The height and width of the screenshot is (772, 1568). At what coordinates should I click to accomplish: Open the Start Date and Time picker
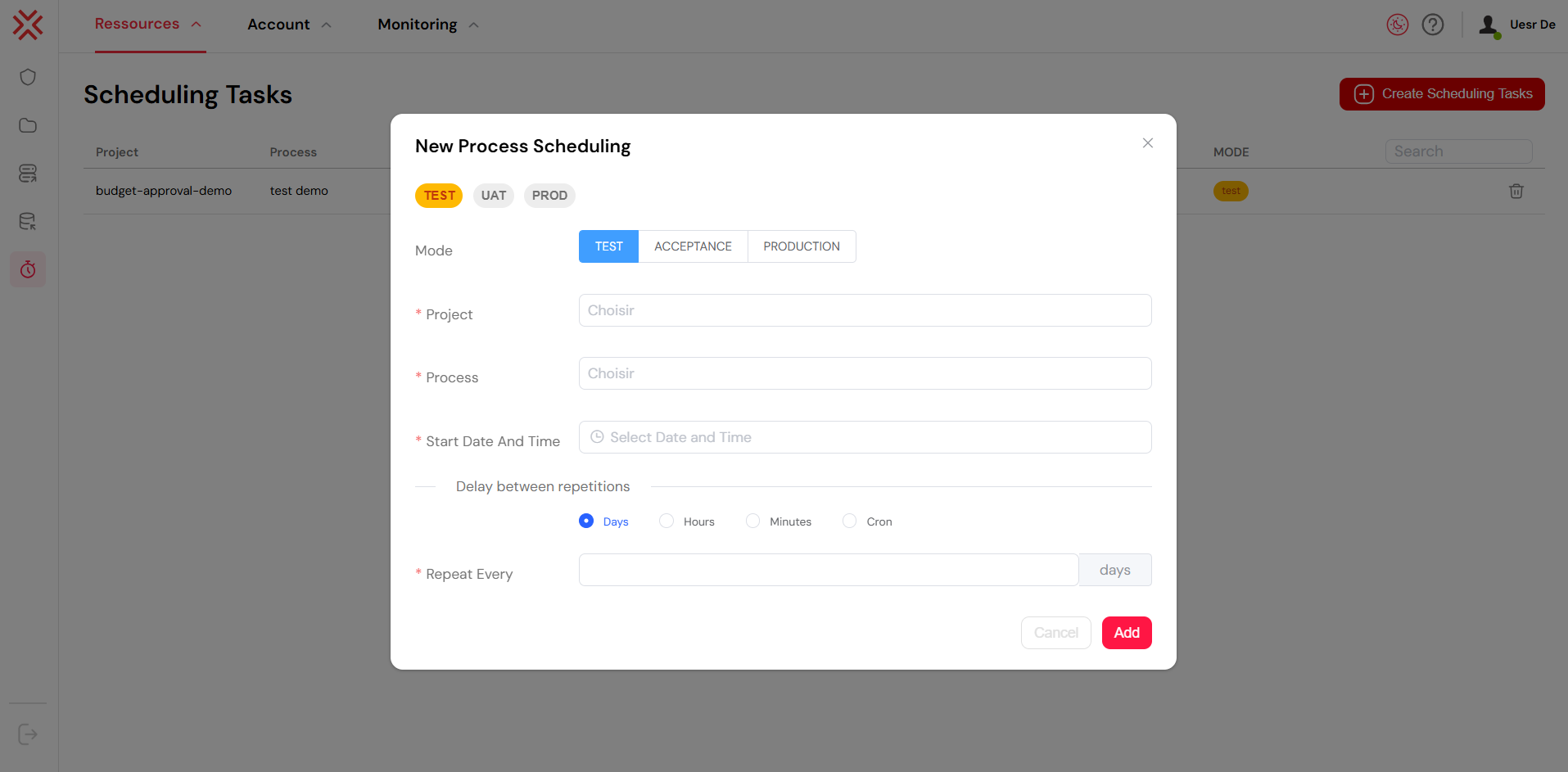tap(865, 437)
